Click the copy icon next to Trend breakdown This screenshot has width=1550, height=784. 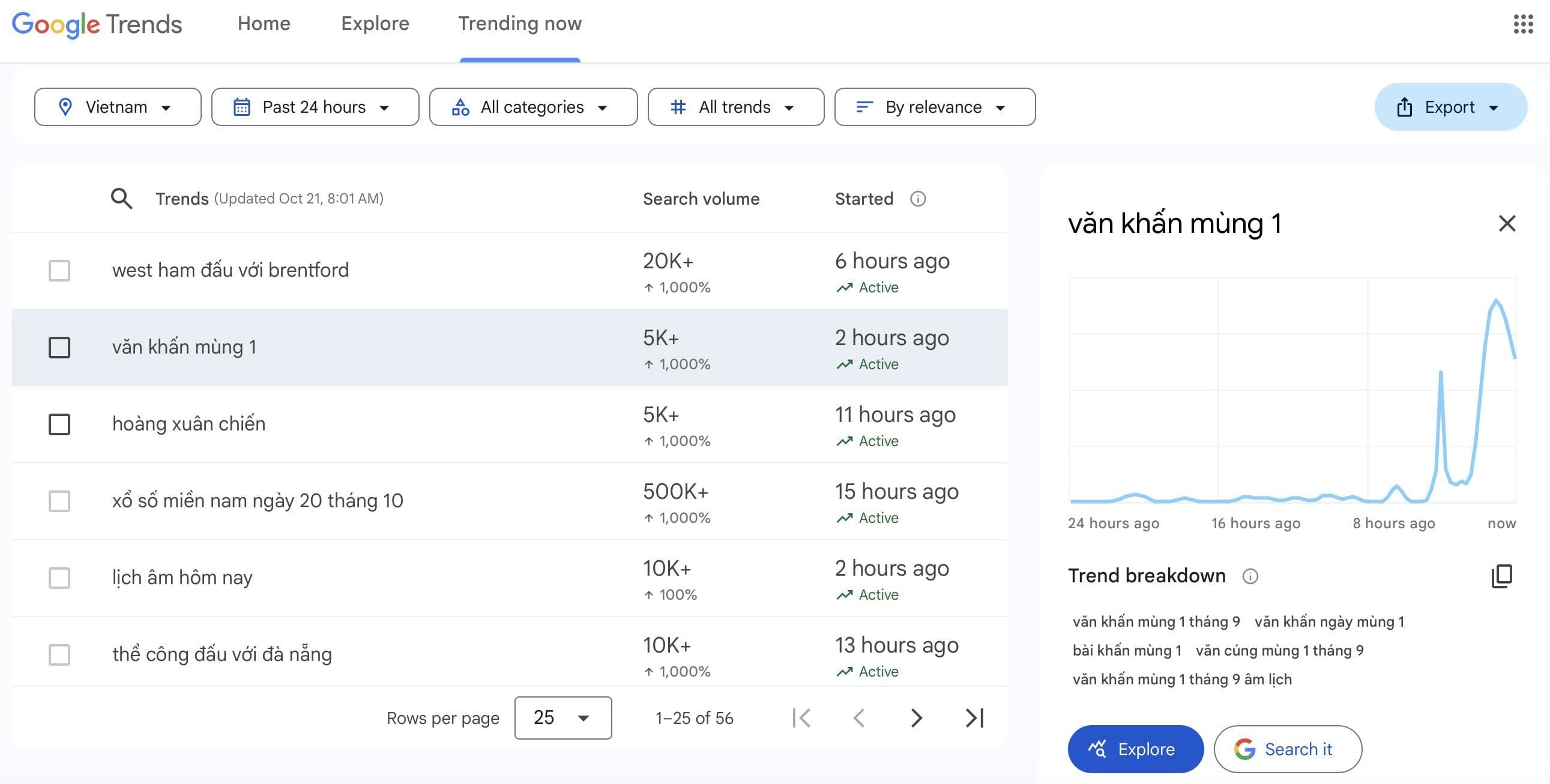1503,576
